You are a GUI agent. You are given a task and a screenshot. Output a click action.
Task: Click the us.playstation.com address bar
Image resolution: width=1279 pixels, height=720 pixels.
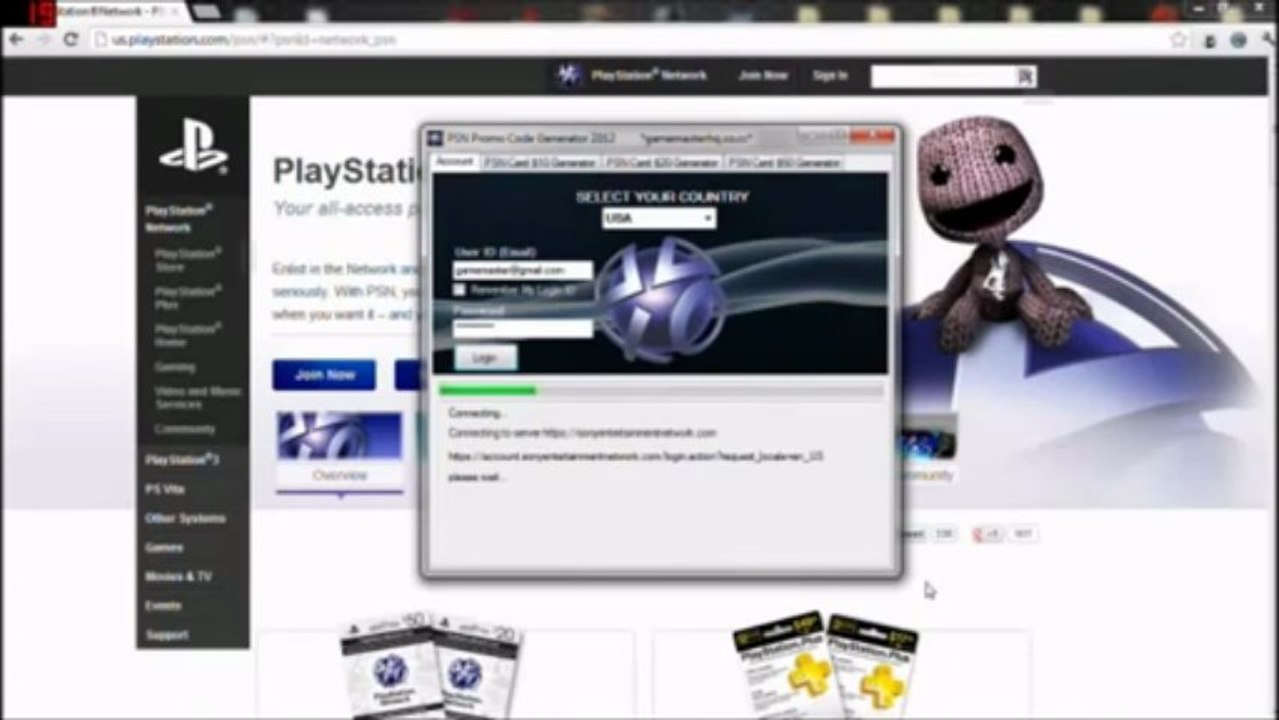[x=630, y=40]
